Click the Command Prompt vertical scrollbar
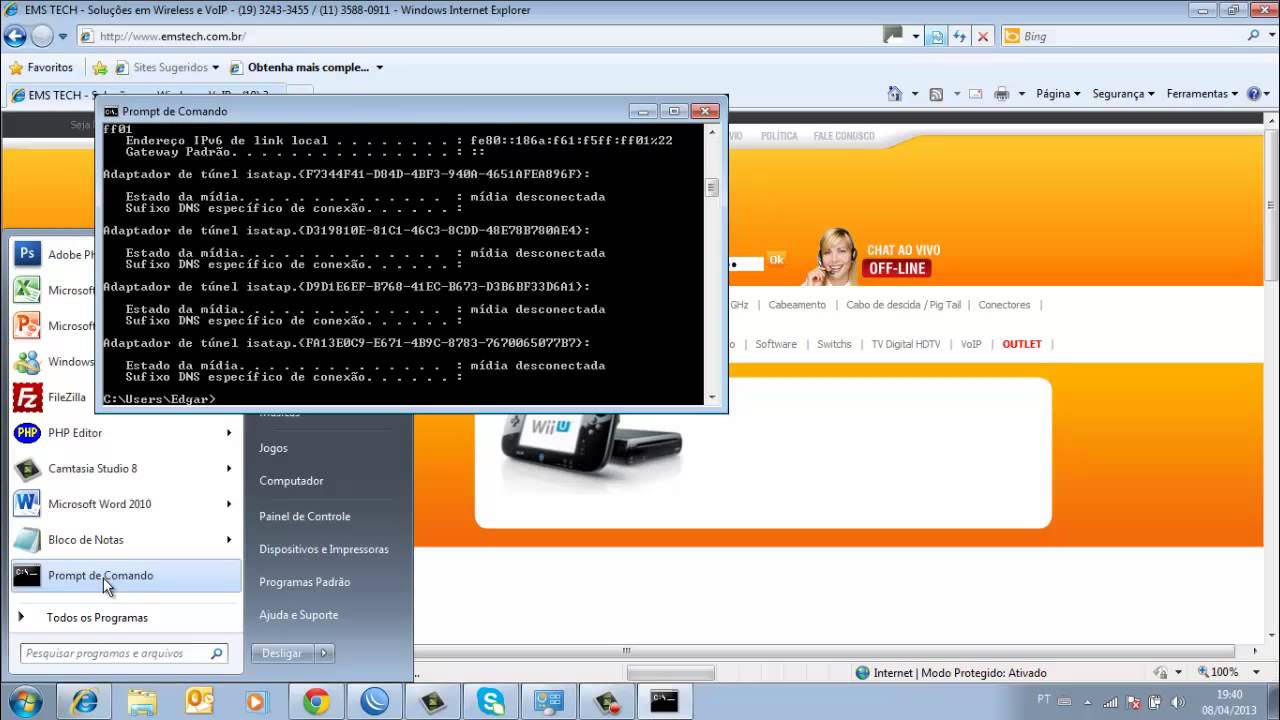 712,265
